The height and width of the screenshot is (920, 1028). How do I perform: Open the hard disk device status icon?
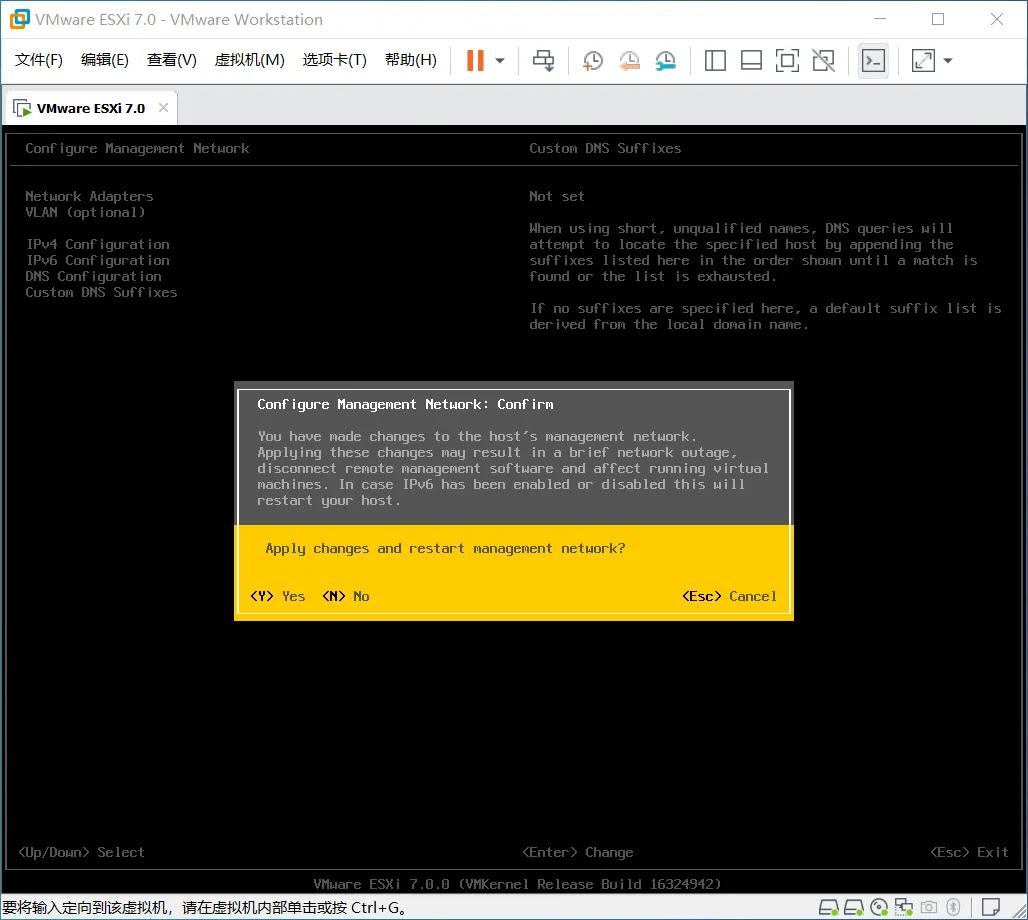pos(827,907)
